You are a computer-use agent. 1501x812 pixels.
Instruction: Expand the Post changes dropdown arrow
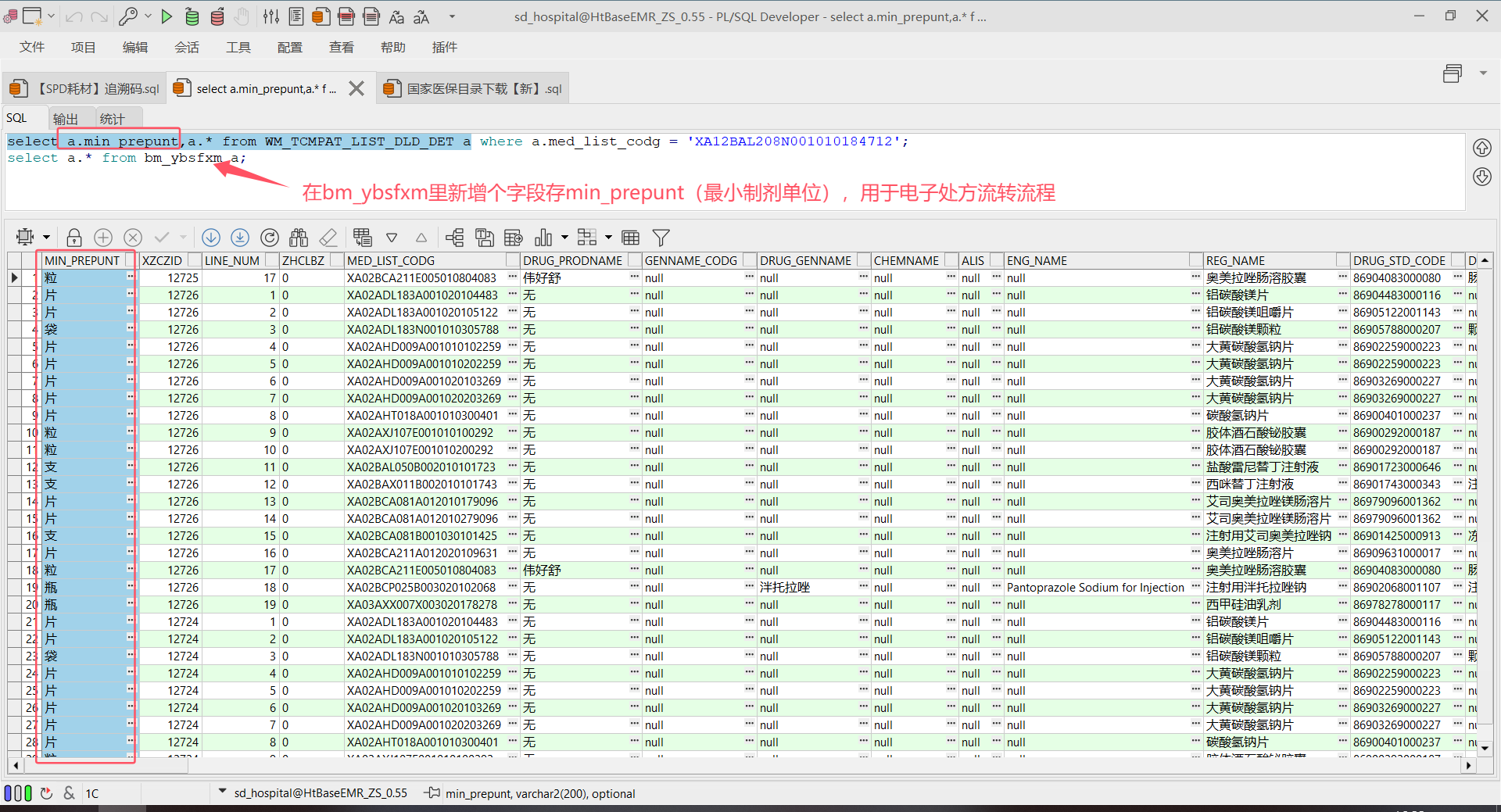pos(183,238)
